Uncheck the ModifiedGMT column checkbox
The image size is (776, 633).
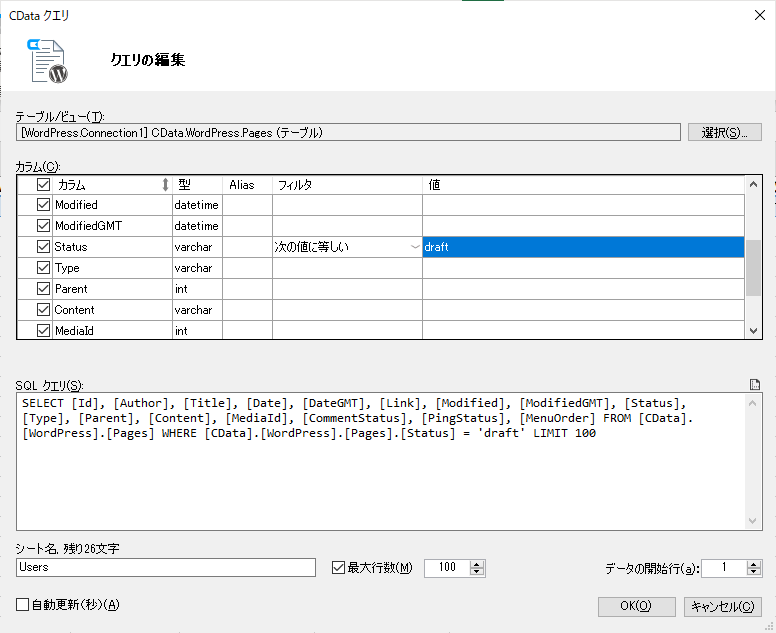44,226
